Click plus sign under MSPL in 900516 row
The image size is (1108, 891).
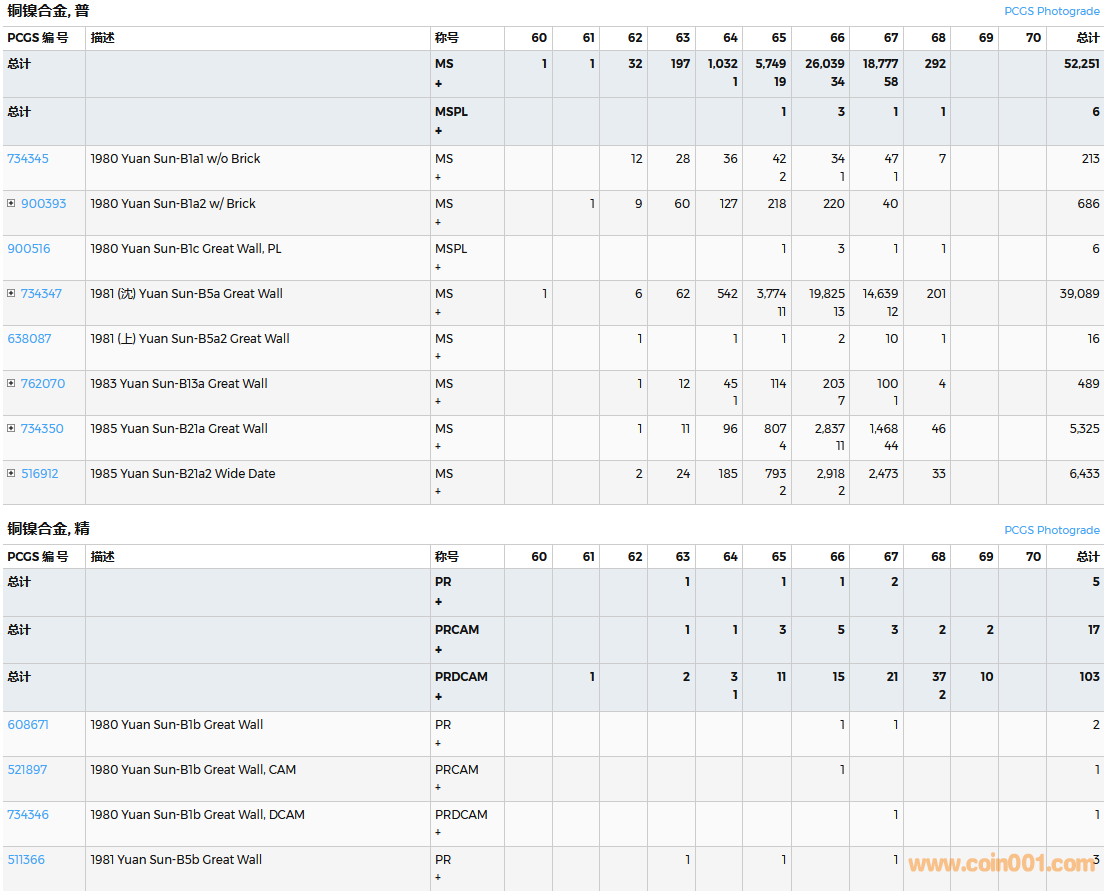438,267
